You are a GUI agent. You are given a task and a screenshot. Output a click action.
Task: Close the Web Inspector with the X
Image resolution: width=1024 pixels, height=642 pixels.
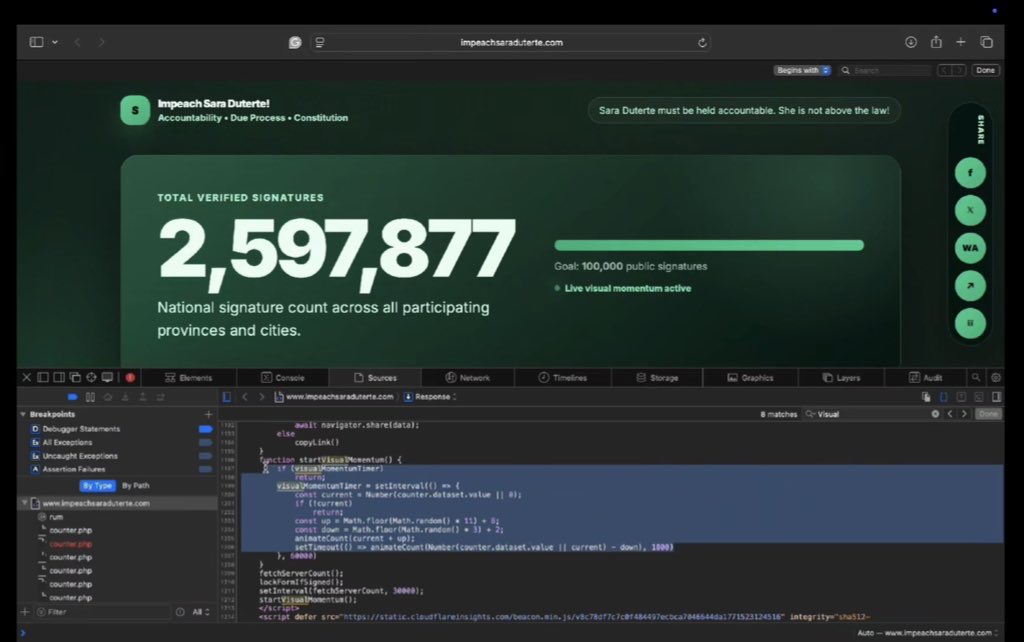(26, 377)
